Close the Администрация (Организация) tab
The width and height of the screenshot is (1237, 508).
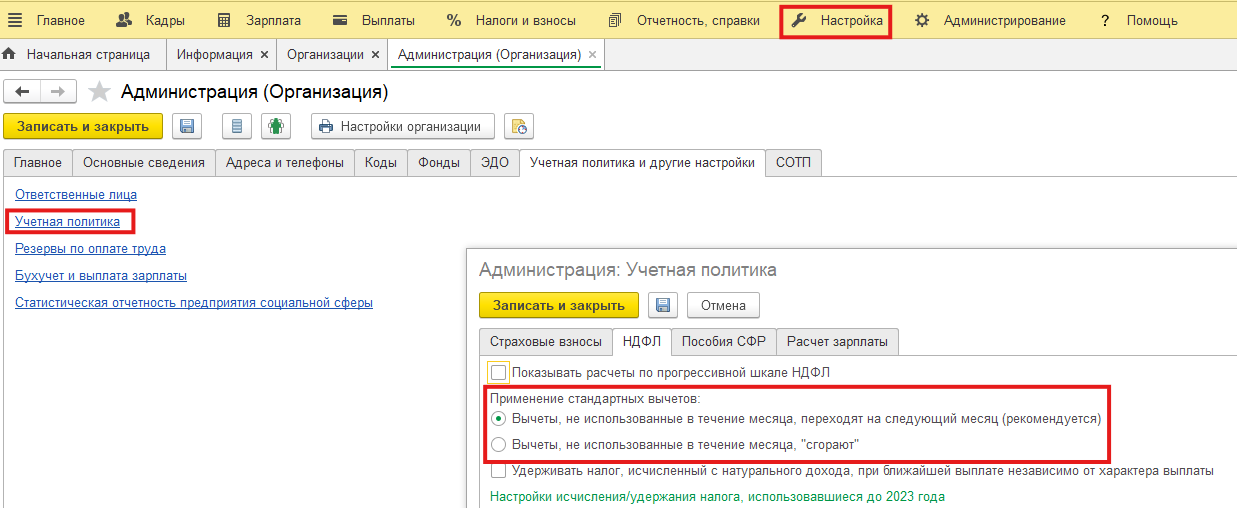click(x=592, y=55)
